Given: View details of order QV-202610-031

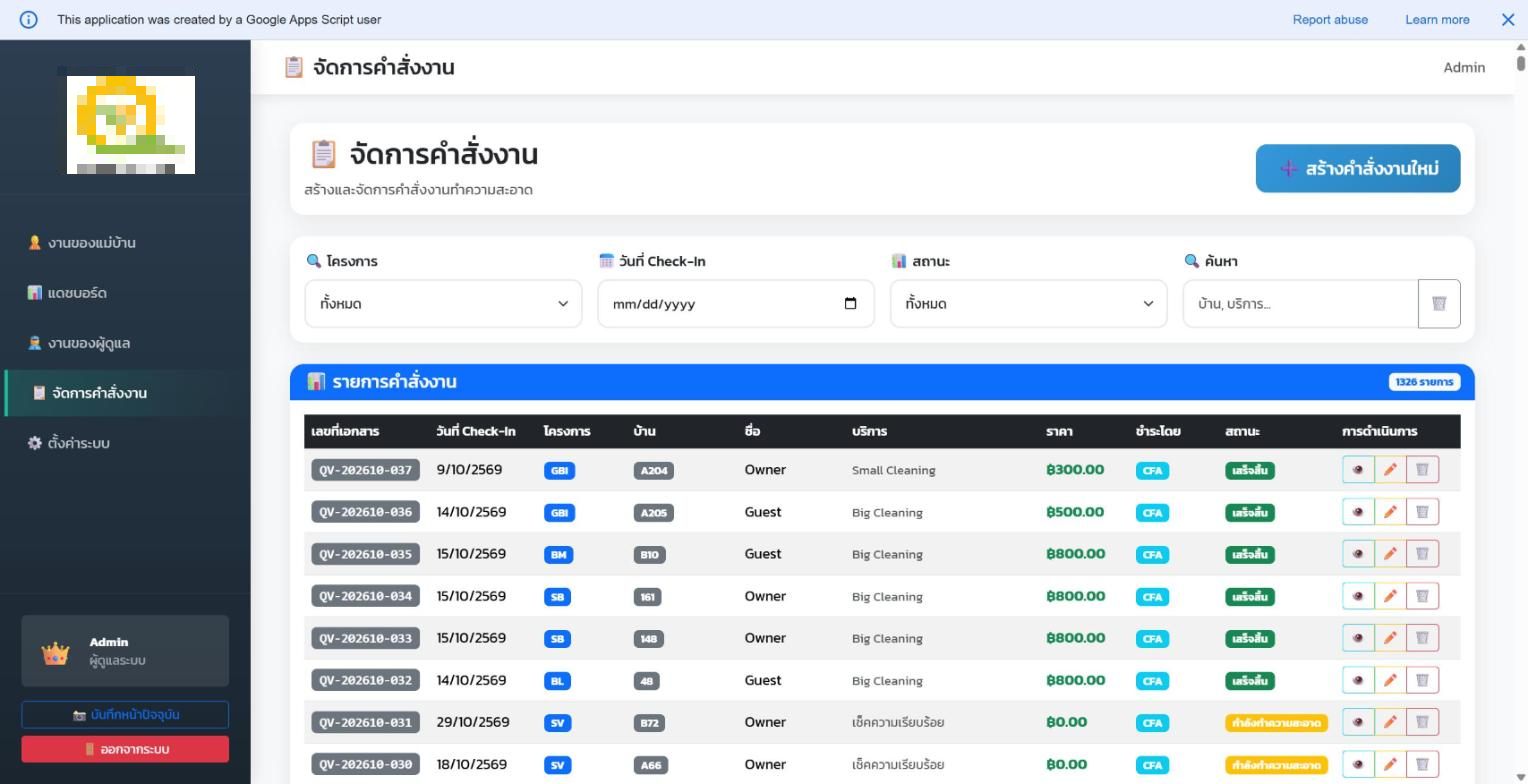Looking at the screenshot, I should pyautogui.click(x=1358, y=722).
